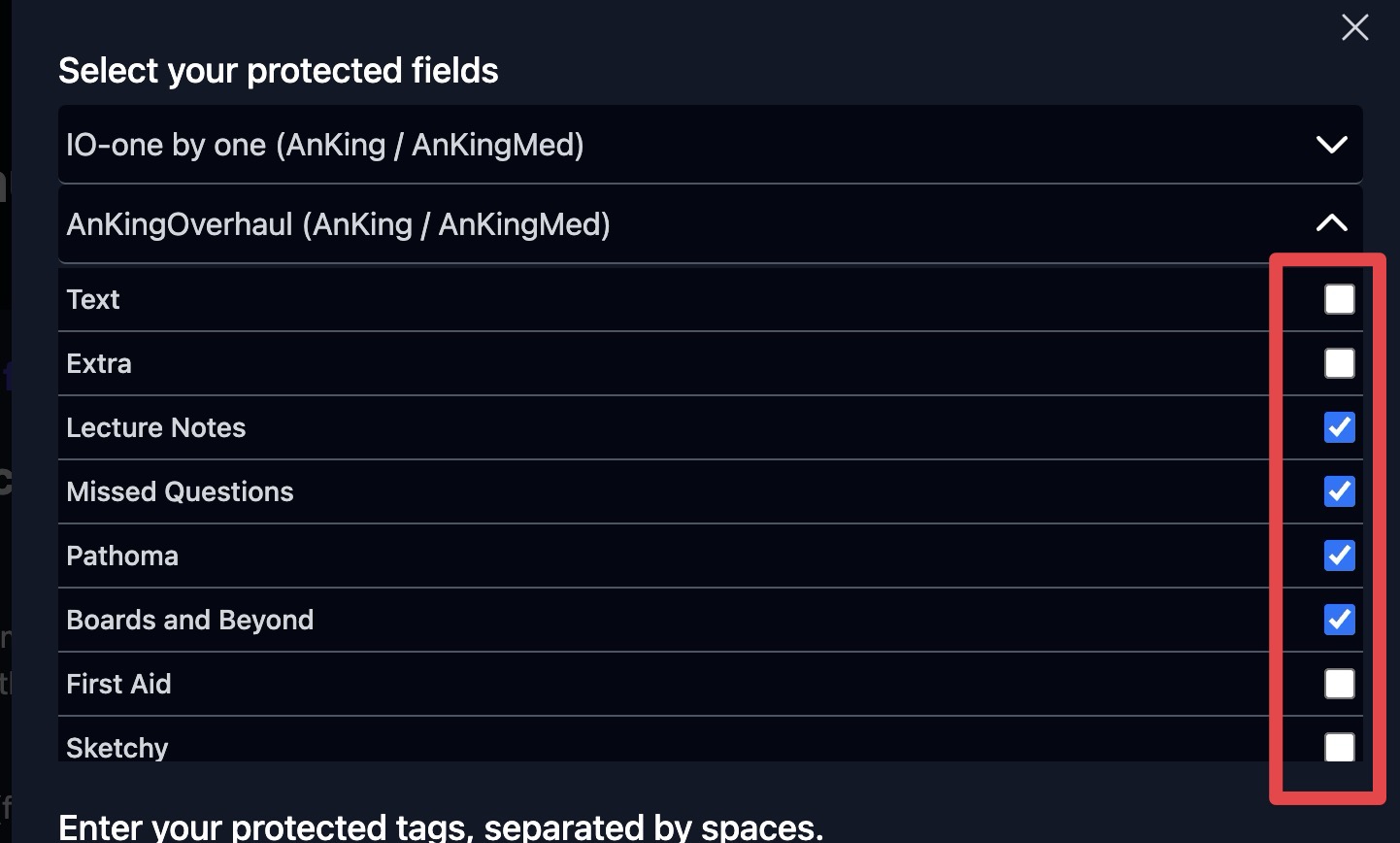
Task: Click the AnKingOverhaul note type header
Action: point(338,224)
